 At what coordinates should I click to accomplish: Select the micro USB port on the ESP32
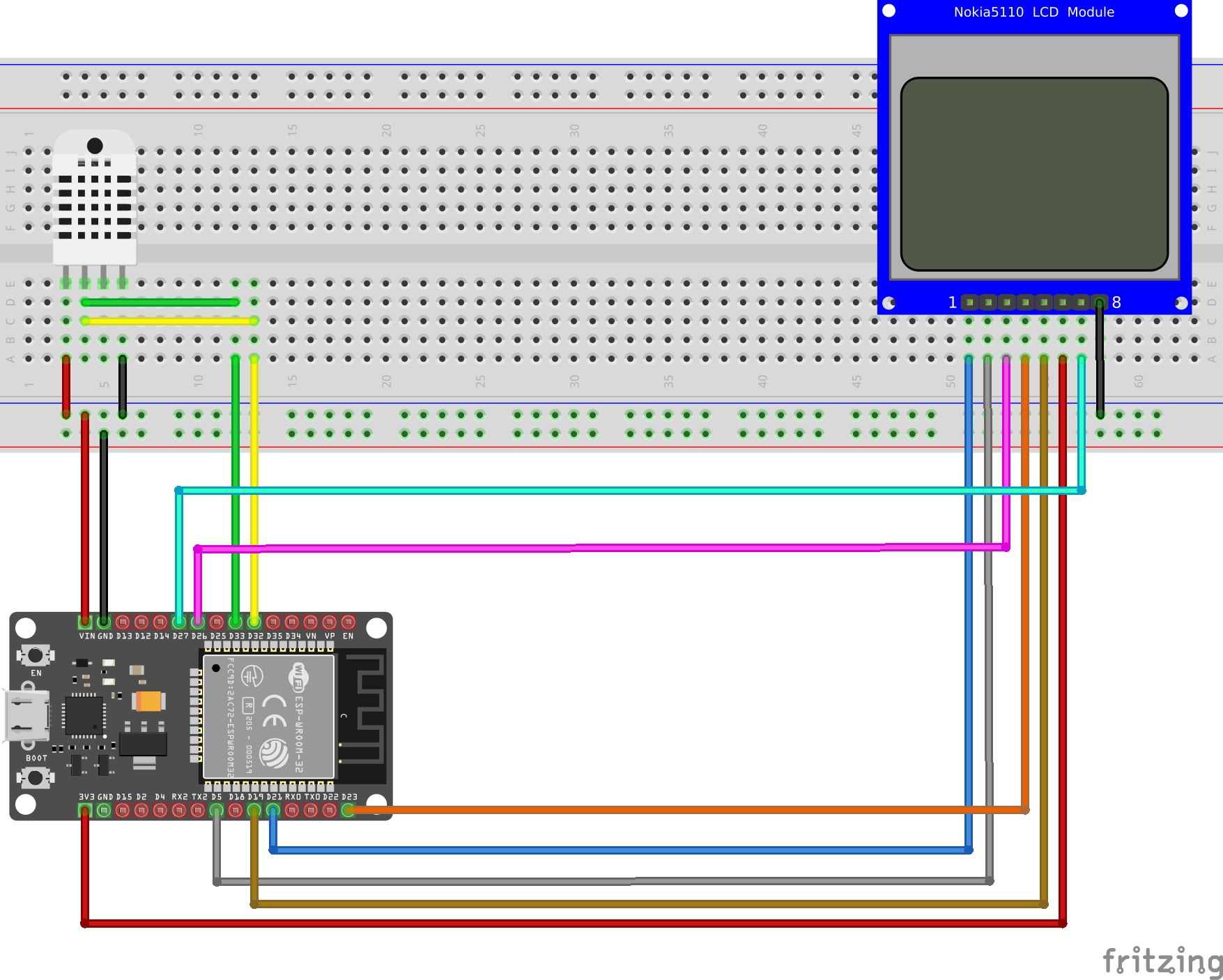pyautogui.click(x=27, y=716)
